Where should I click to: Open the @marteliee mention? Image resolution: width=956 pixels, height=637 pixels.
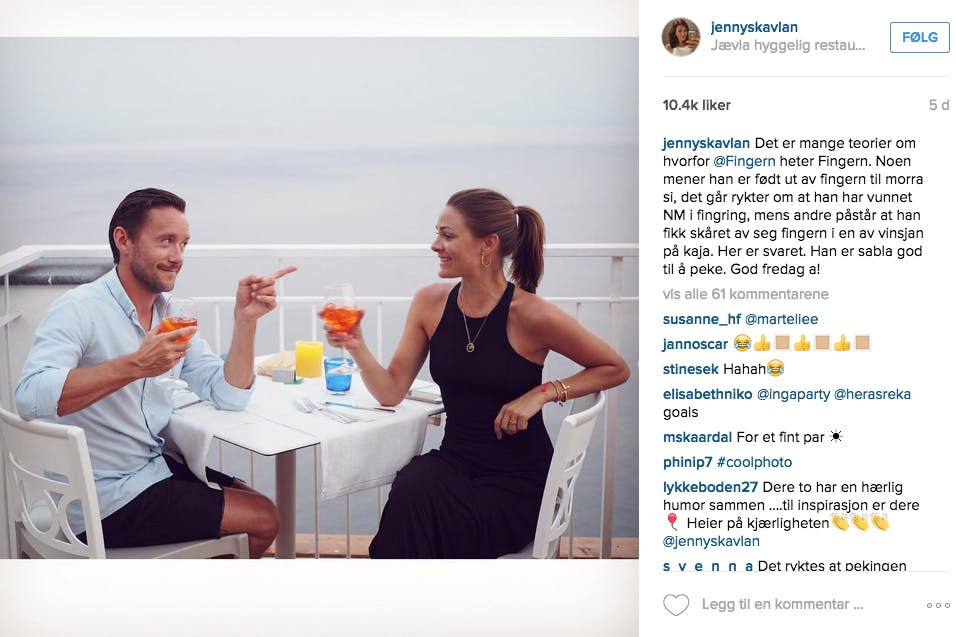click(782, 319)
